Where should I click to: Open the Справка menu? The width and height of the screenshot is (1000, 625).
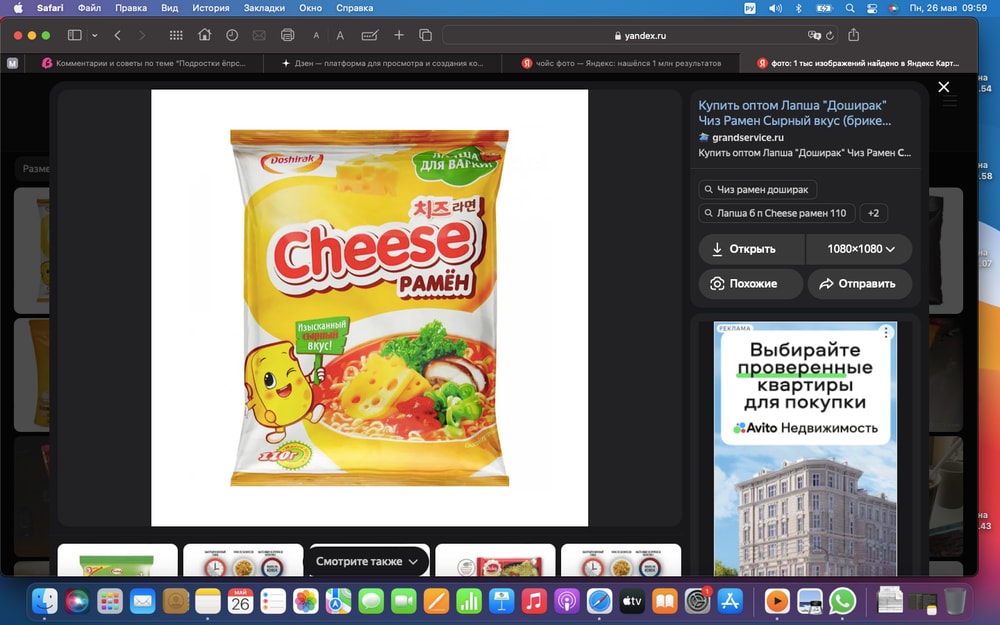(x=354, y=8)
